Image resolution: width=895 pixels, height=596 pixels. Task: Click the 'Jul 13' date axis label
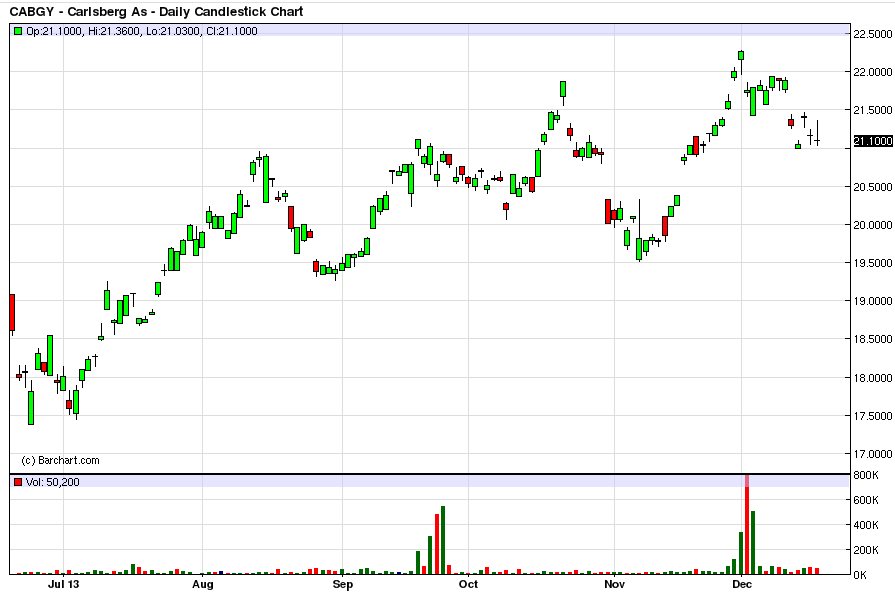coord(63,585)
